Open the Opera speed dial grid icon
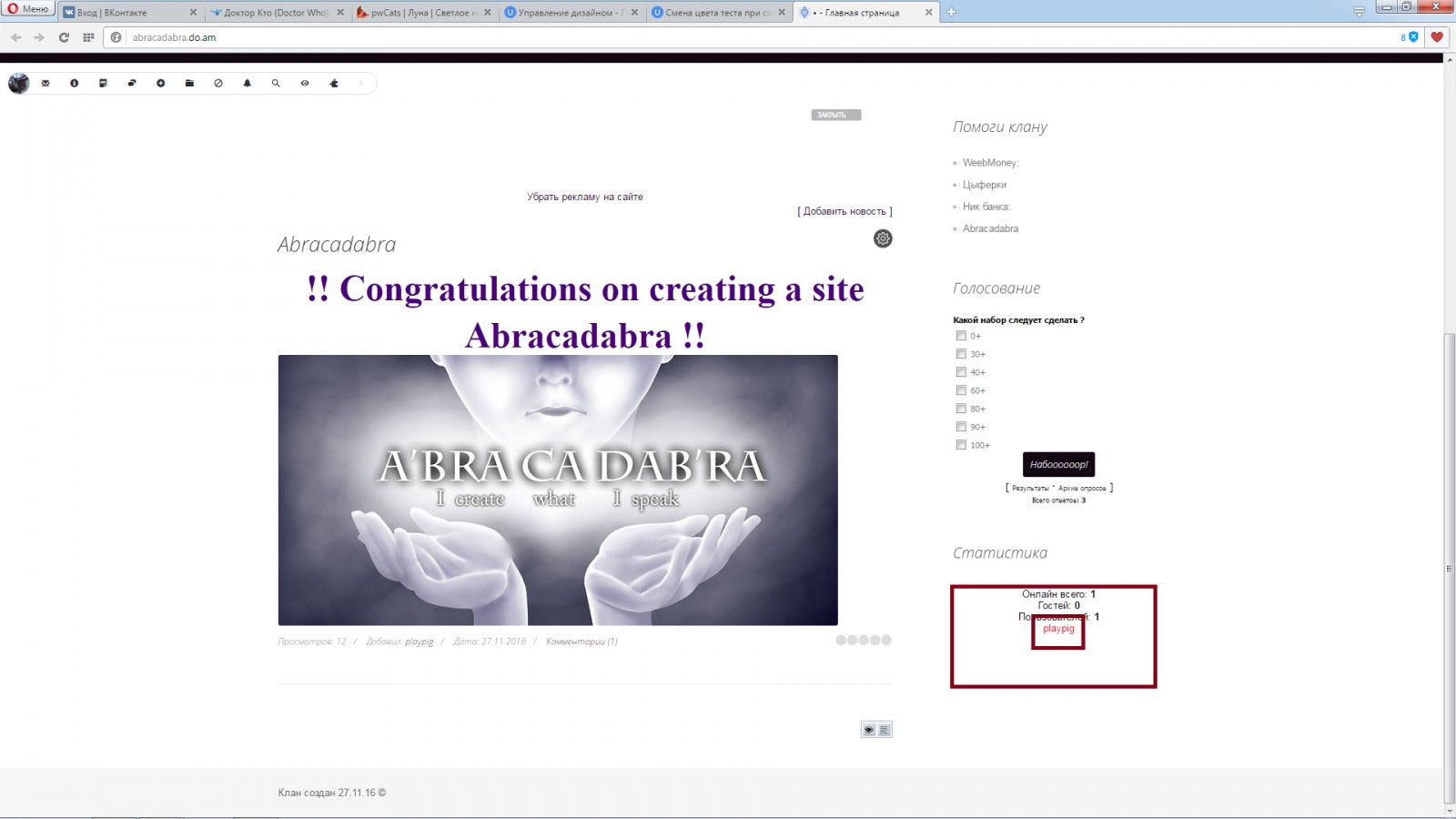1456x819 pixels. (88, 37)
